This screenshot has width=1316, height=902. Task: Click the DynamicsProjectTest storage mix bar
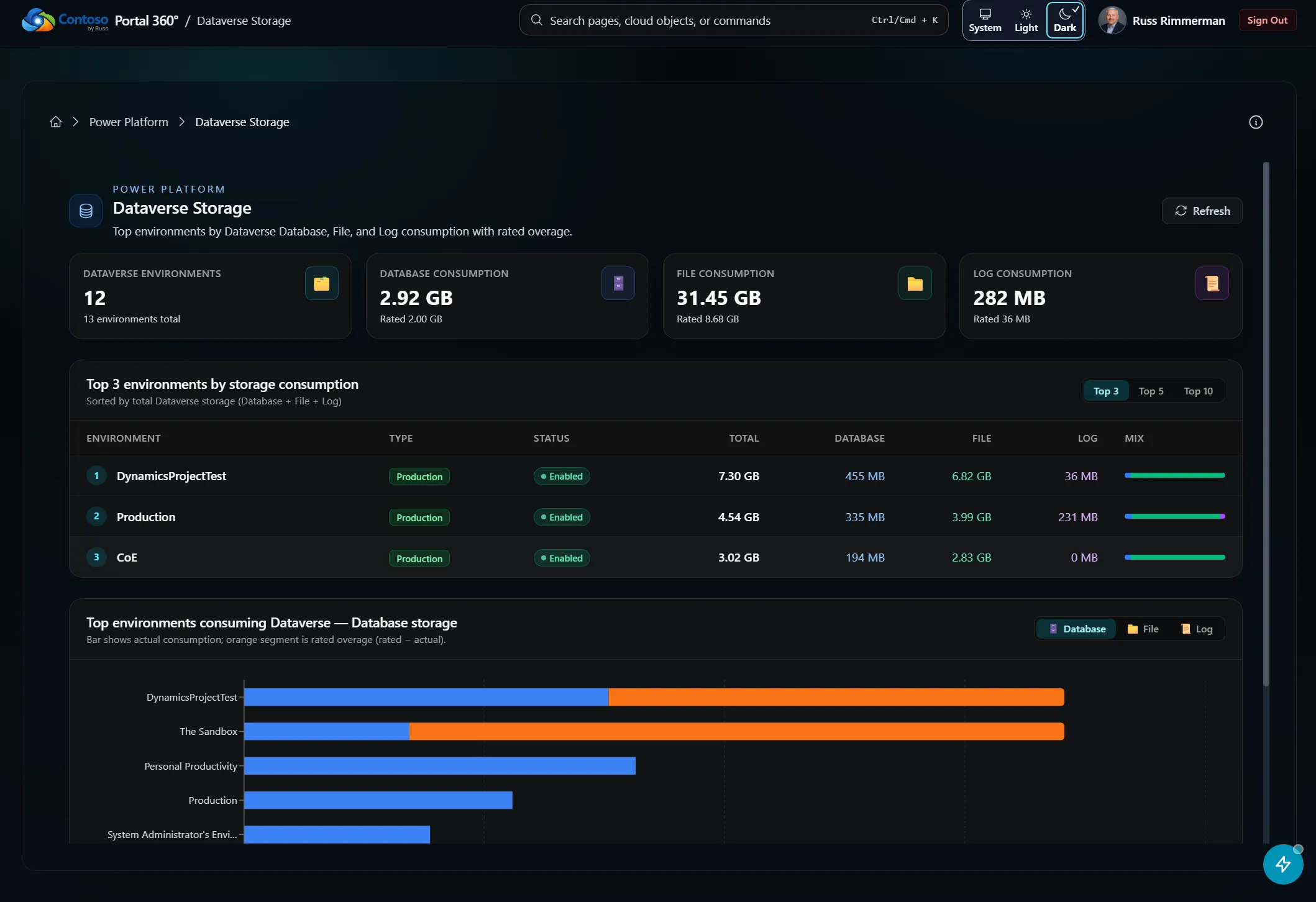1174,475
